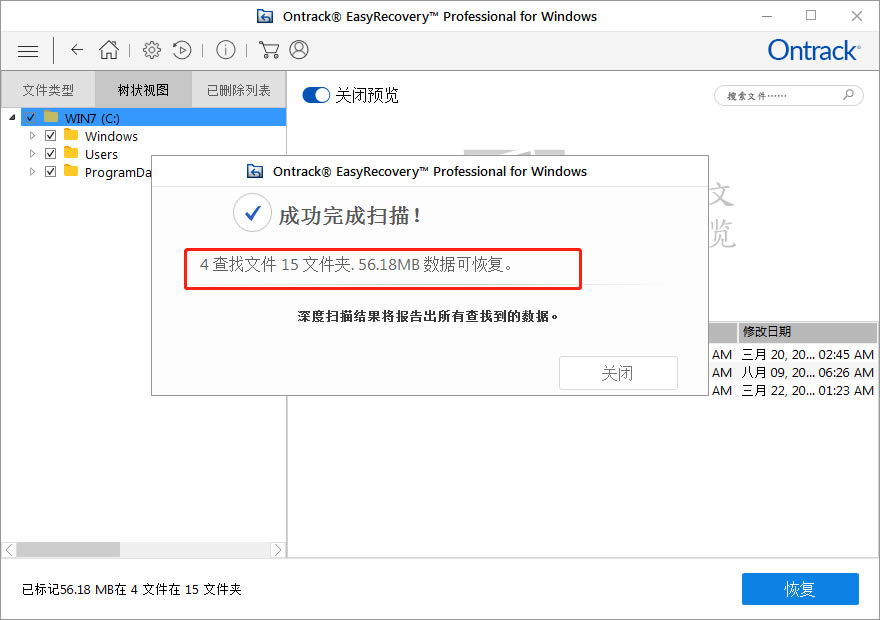Click the 关闭 button in the dialog
The width and height of the screenshot is (880, 620).
618,373
